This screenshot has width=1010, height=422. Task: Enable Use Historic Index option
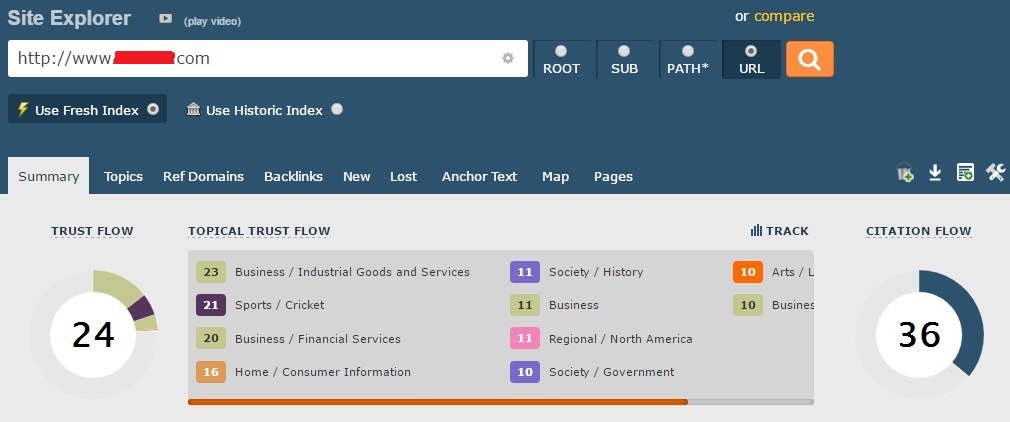pyautogui.click(x=337, y=110)
